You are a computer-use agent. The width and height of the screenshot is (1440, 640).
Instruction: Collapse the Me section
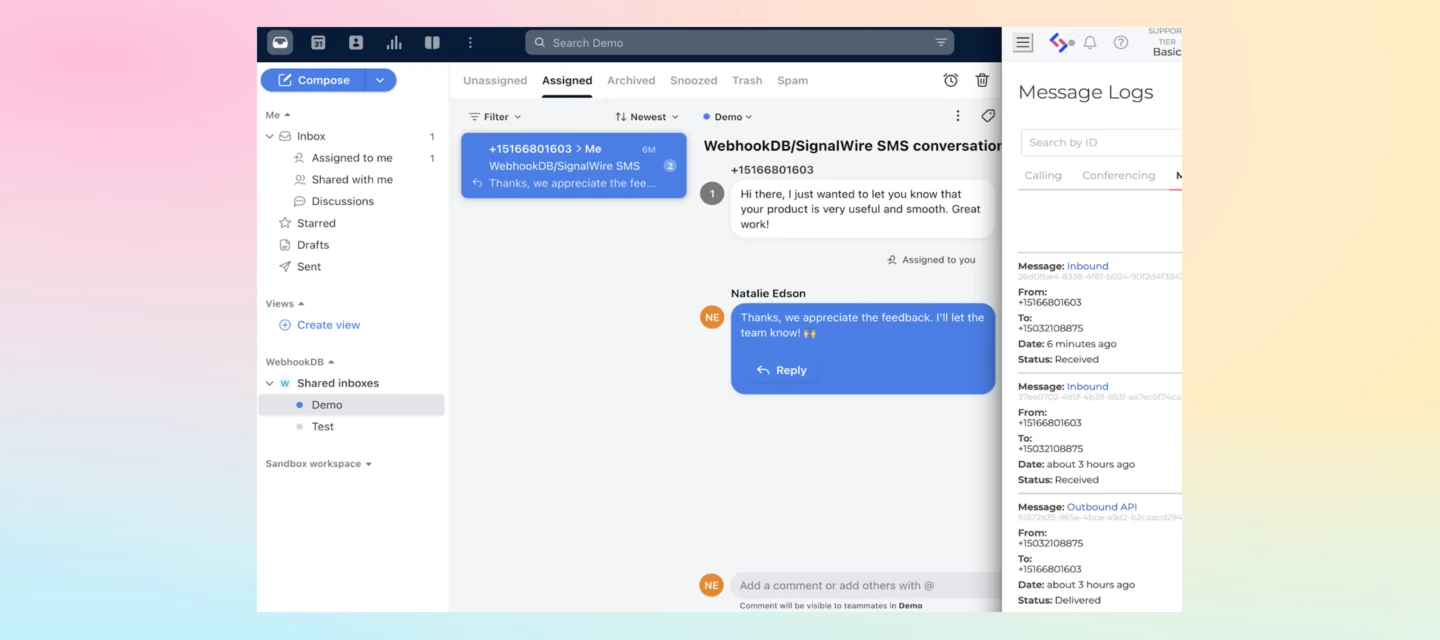(278, 115)
